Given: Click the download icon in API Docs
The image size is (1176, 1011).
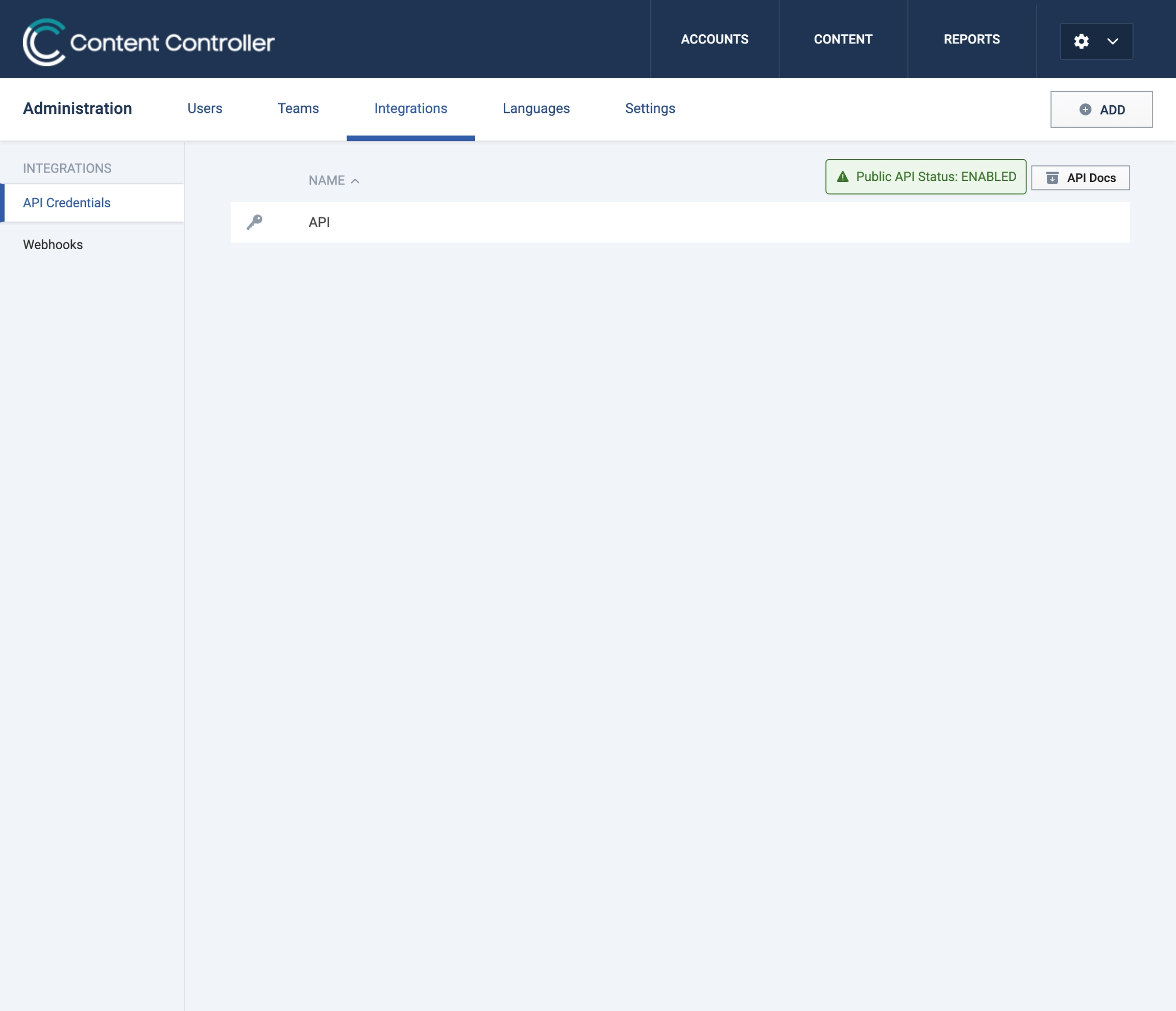Looking at the screenshot, I should [x=1051, y=178].
